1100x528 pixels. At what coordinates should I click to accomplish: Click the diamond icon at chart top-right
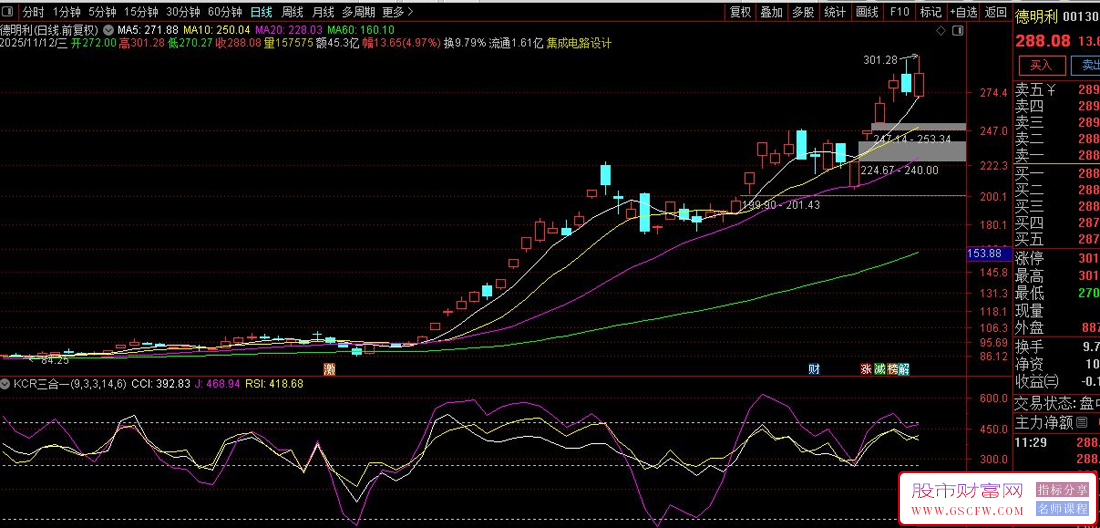(x=941, y=30)
